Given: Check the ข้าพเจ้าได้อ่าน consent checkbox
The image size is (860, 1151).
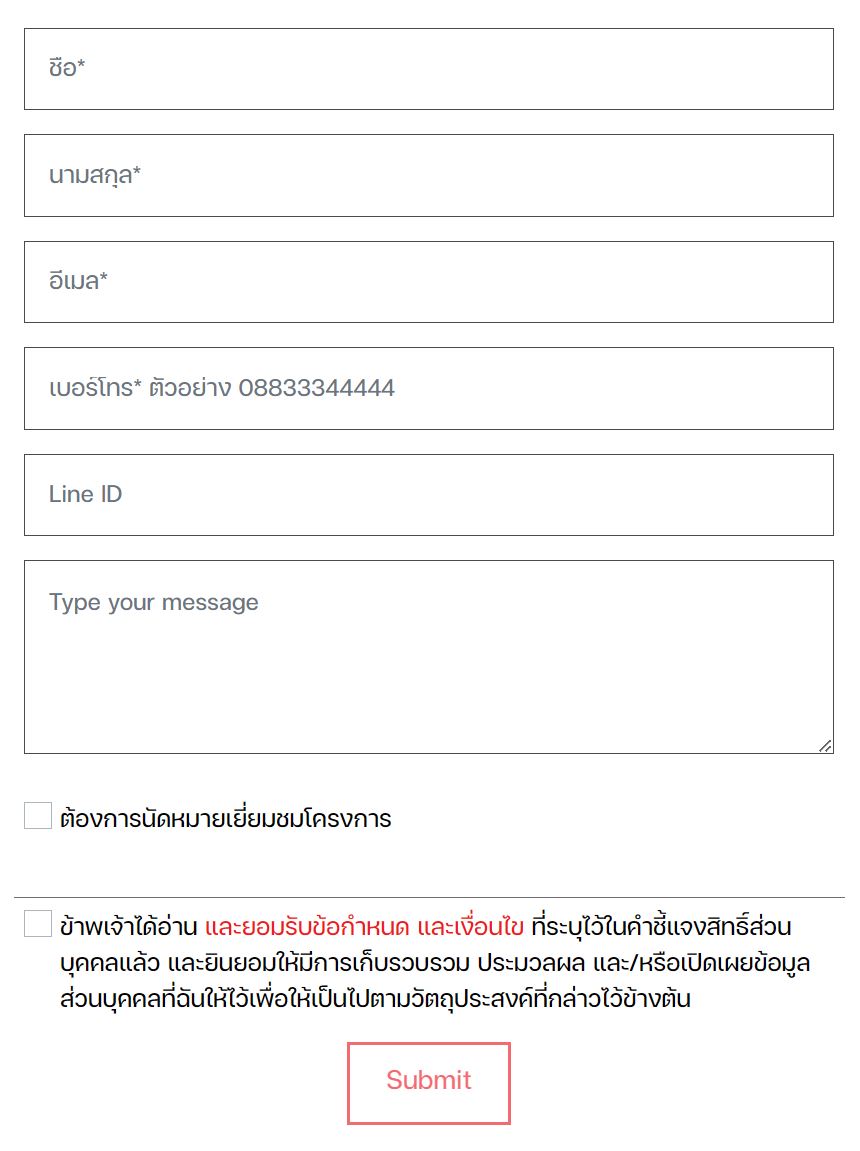Looking at the screenshot, I should coord(38,924).
